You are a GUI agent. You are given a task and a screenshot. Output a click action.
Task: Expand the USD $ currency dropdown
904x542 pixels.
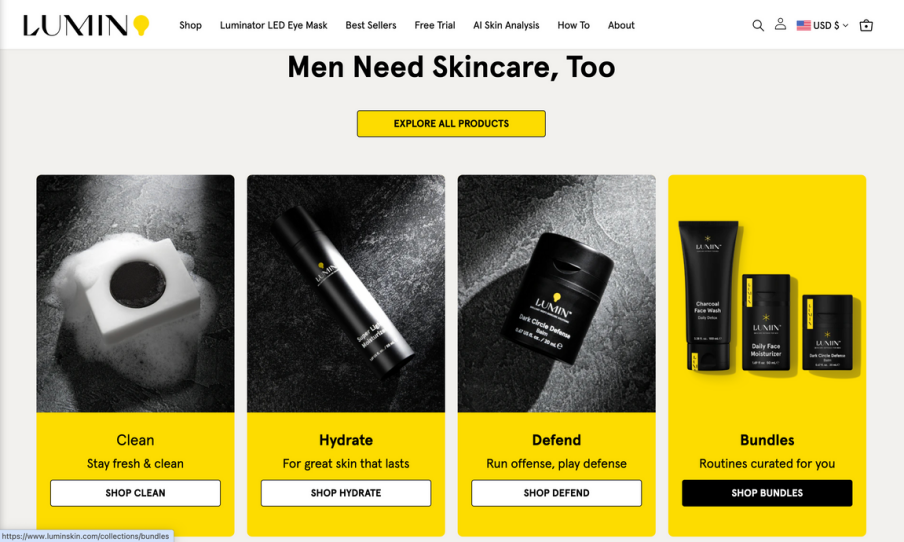[830, 25]
